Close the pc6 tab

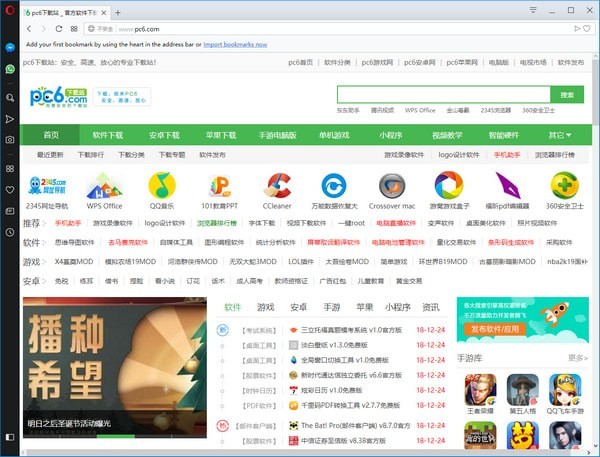click(104, 13)
